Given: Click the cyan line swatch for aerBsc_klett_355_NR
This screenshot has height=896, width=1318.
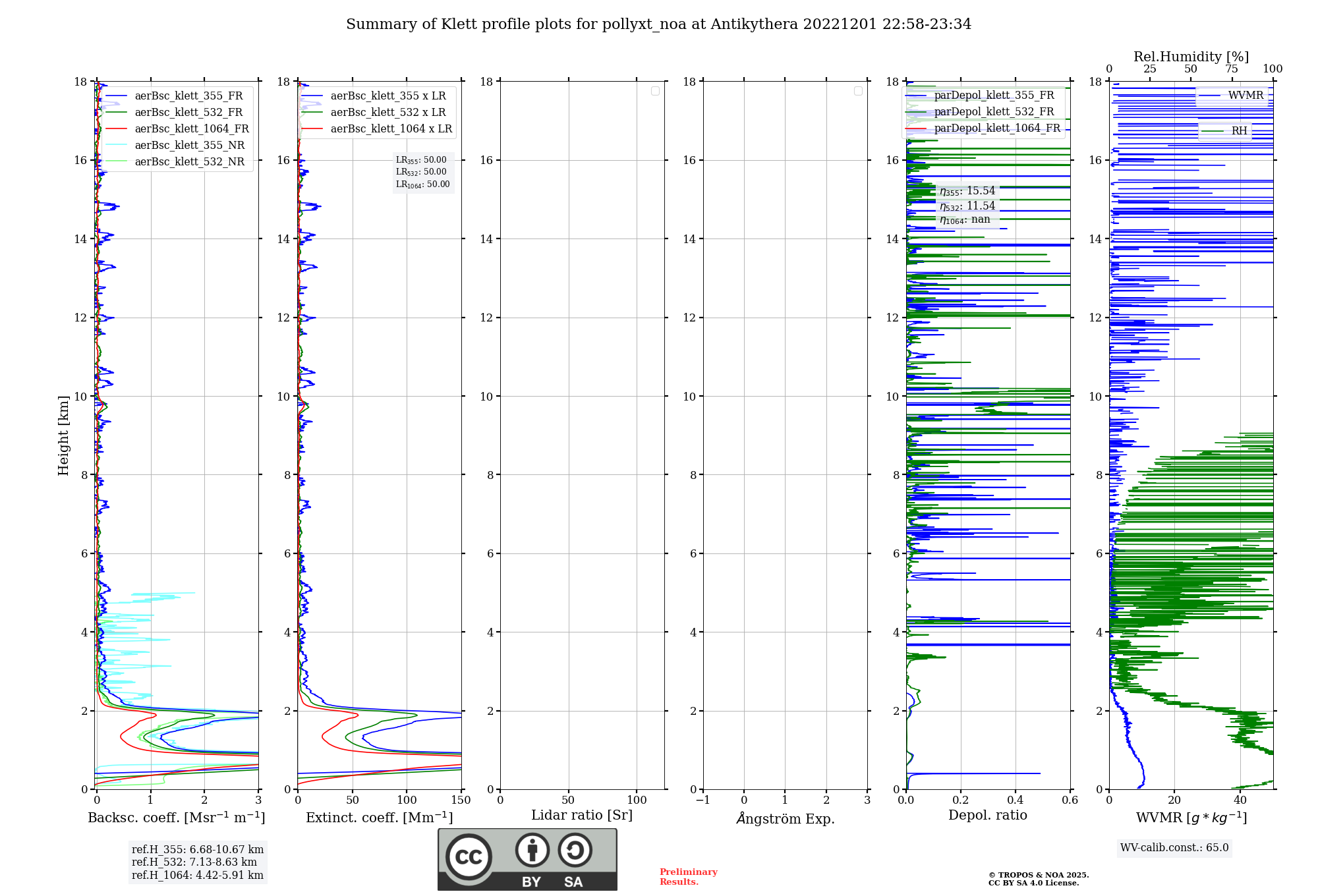Looking at the screenshot, I should [x=116, y=146].
